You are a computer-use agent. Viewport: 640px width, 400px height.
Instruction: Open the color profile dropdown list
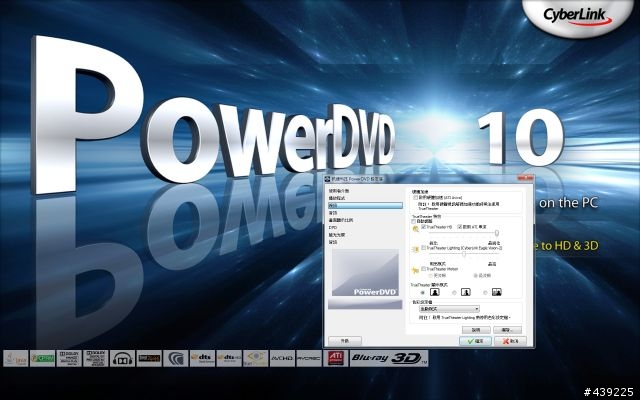pyautogui.click(x=449, y=309)
